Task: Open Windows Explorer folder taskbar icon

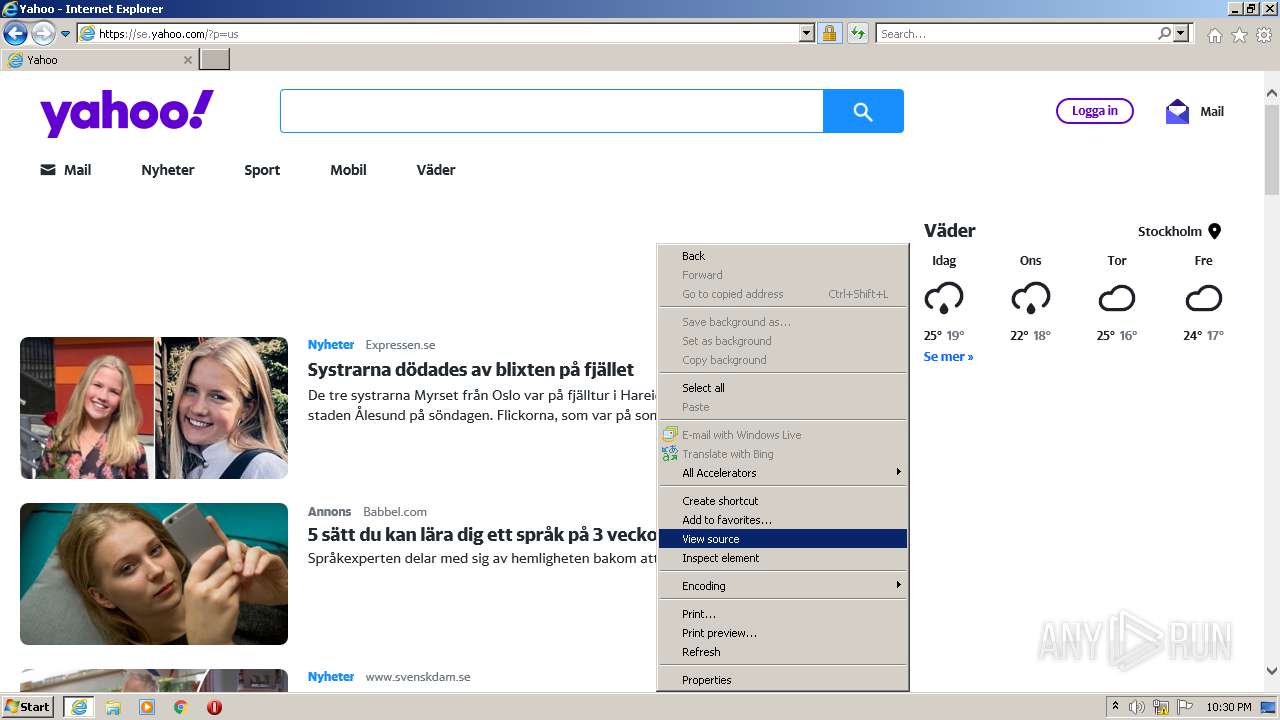Action: 113,707
